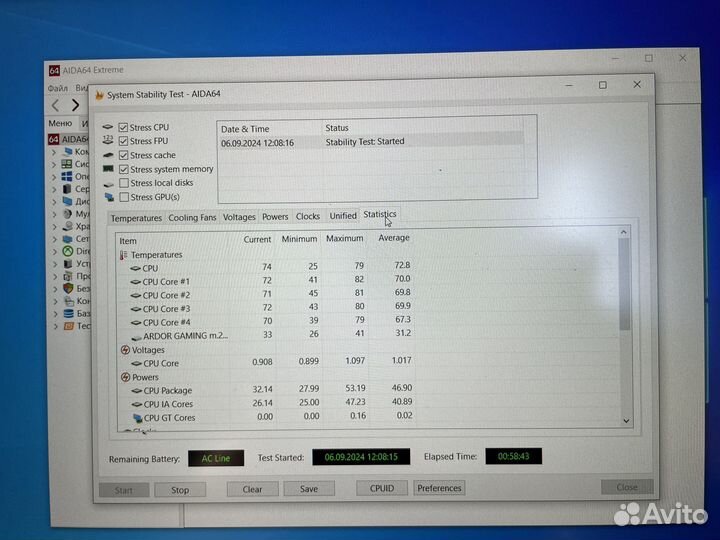
Task: Save the stability test results
Action: coord(309,489)
